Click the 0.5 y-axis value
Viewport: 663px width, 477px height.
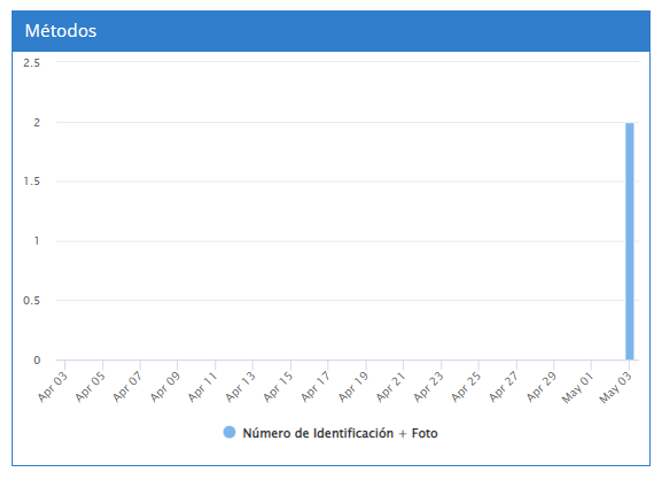point(31,301)
